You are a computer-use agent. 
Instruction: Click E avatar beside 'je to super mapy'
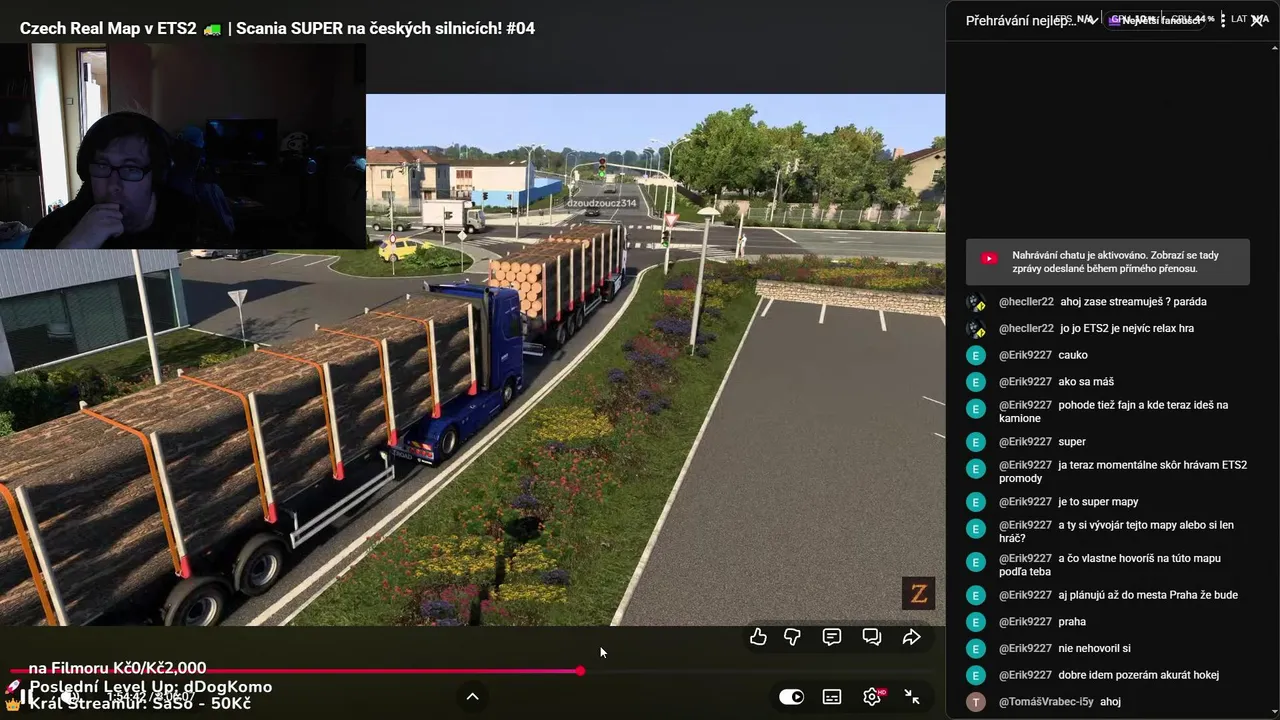coord(976,502)
